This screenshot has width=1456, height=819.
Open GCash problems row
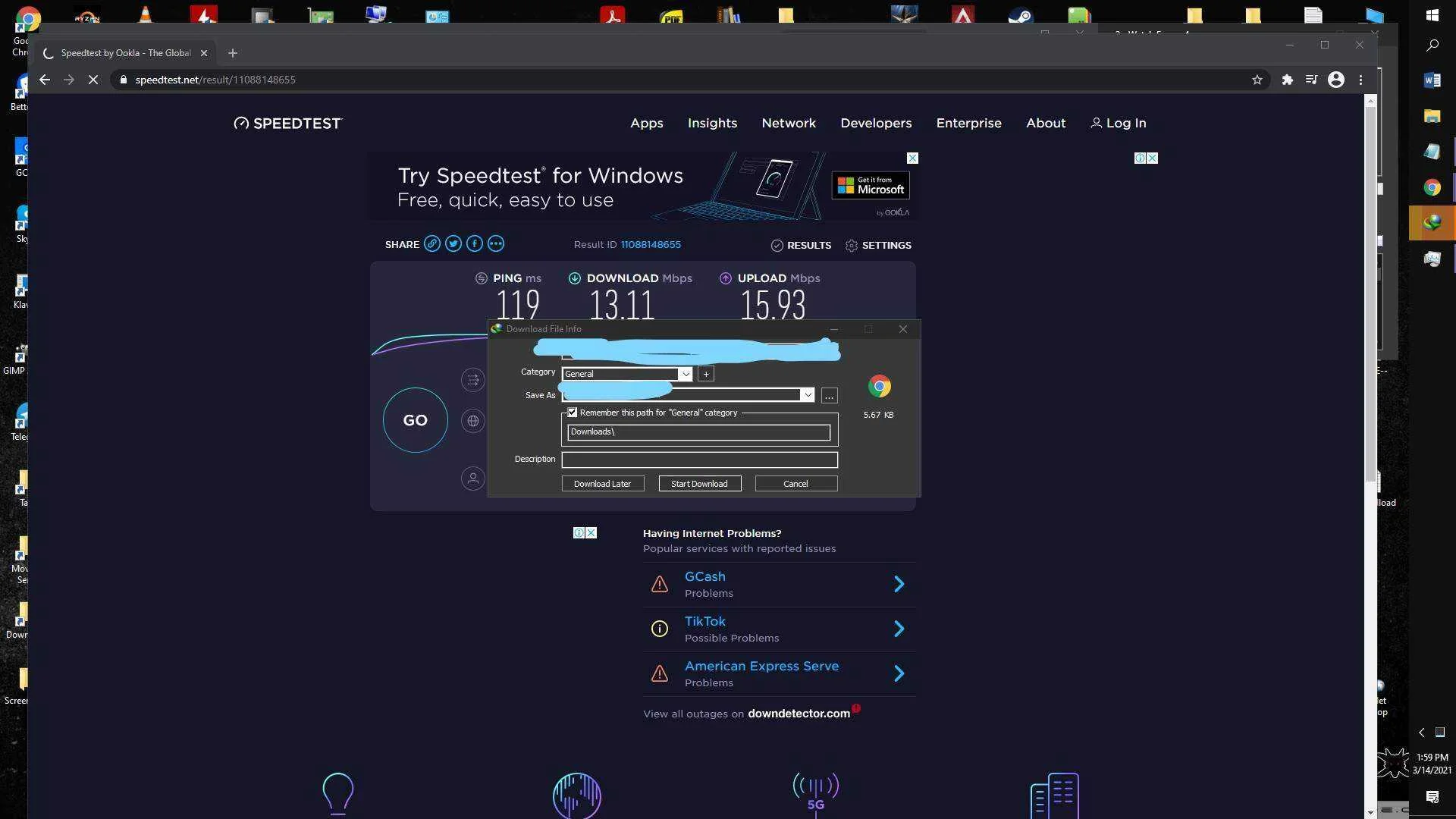(x=779, y=584)
